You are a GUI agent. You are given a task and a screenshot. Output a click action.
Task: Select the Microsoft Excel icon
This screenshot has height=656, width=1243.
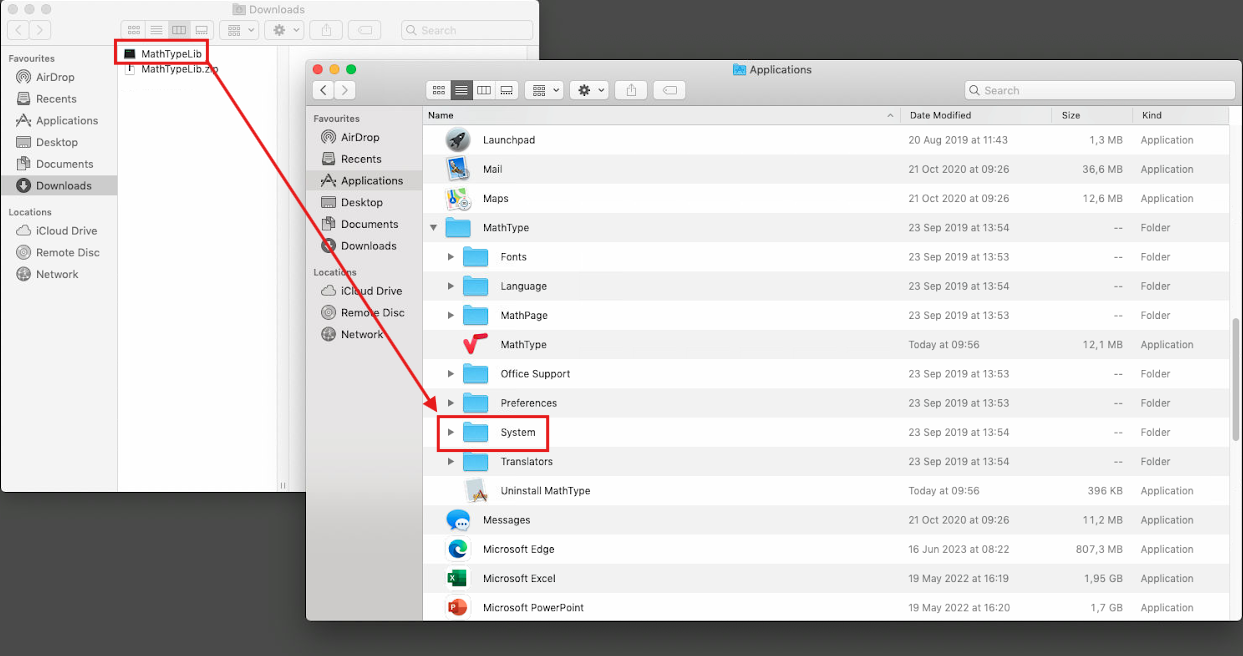[458, 578]
